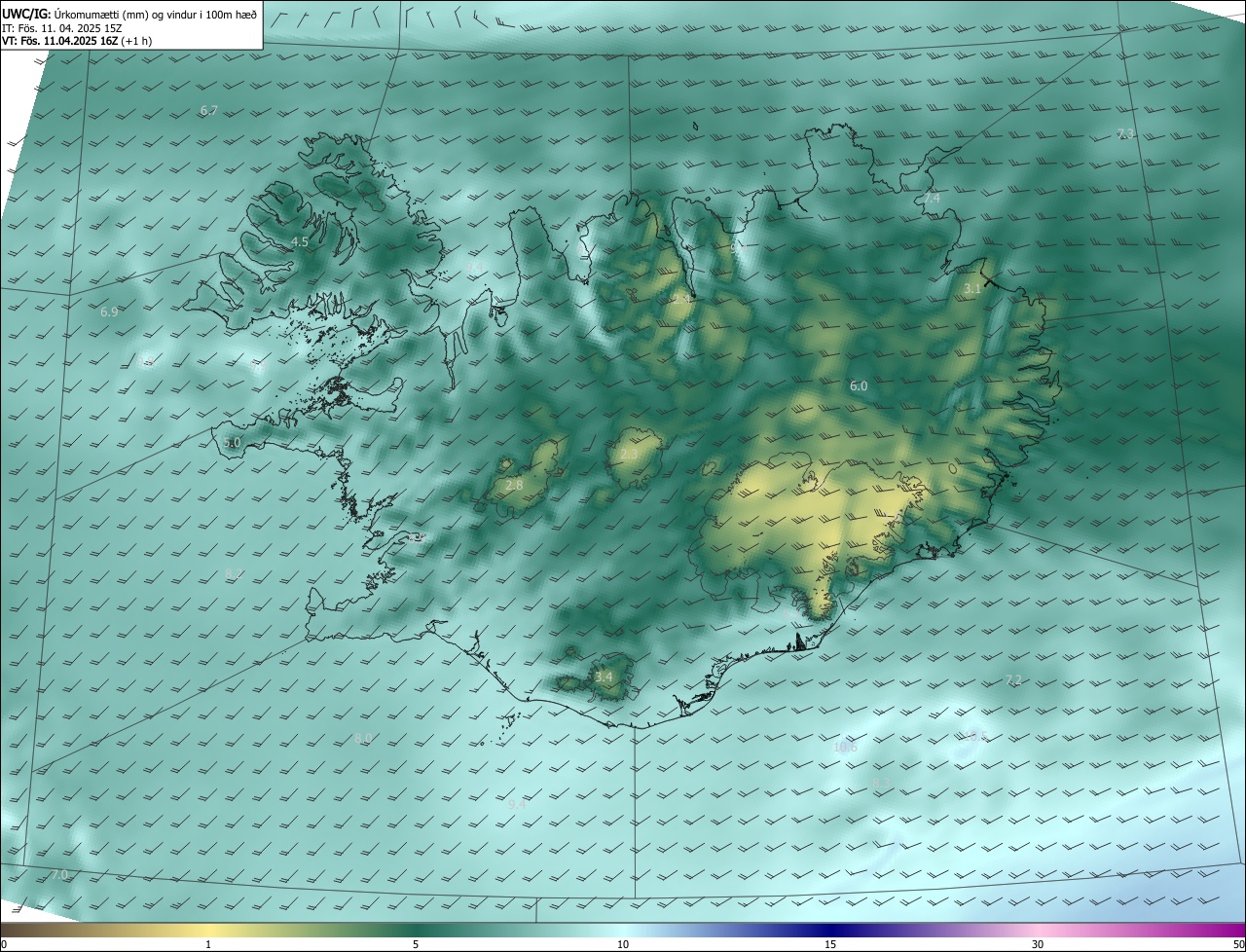Click the 1 tick on the color scale
1246x952 pixels.
(x=208, y=944)
